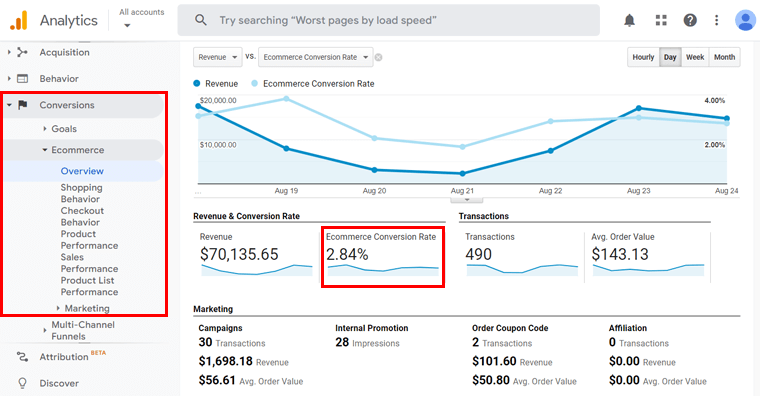Switch chart to Day view
The width and height of the screenshot is (760, 396).
coord(670,57)
